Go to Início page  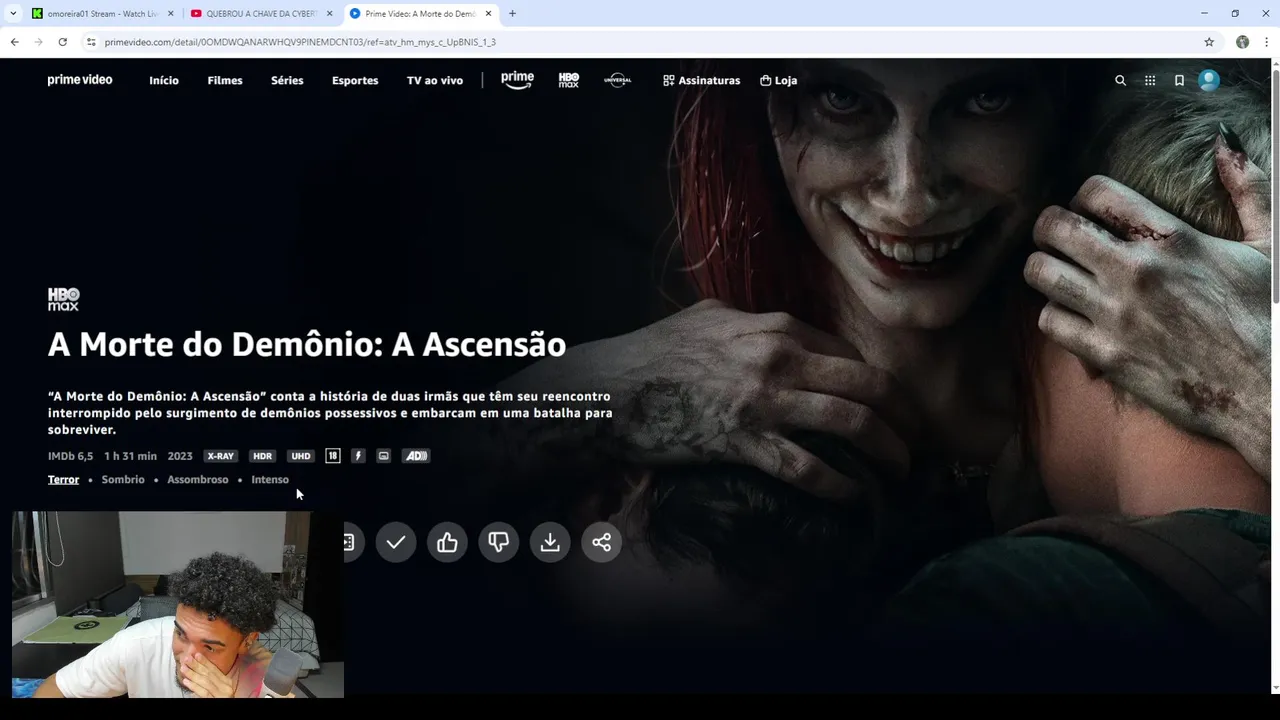tap(164, 80)
